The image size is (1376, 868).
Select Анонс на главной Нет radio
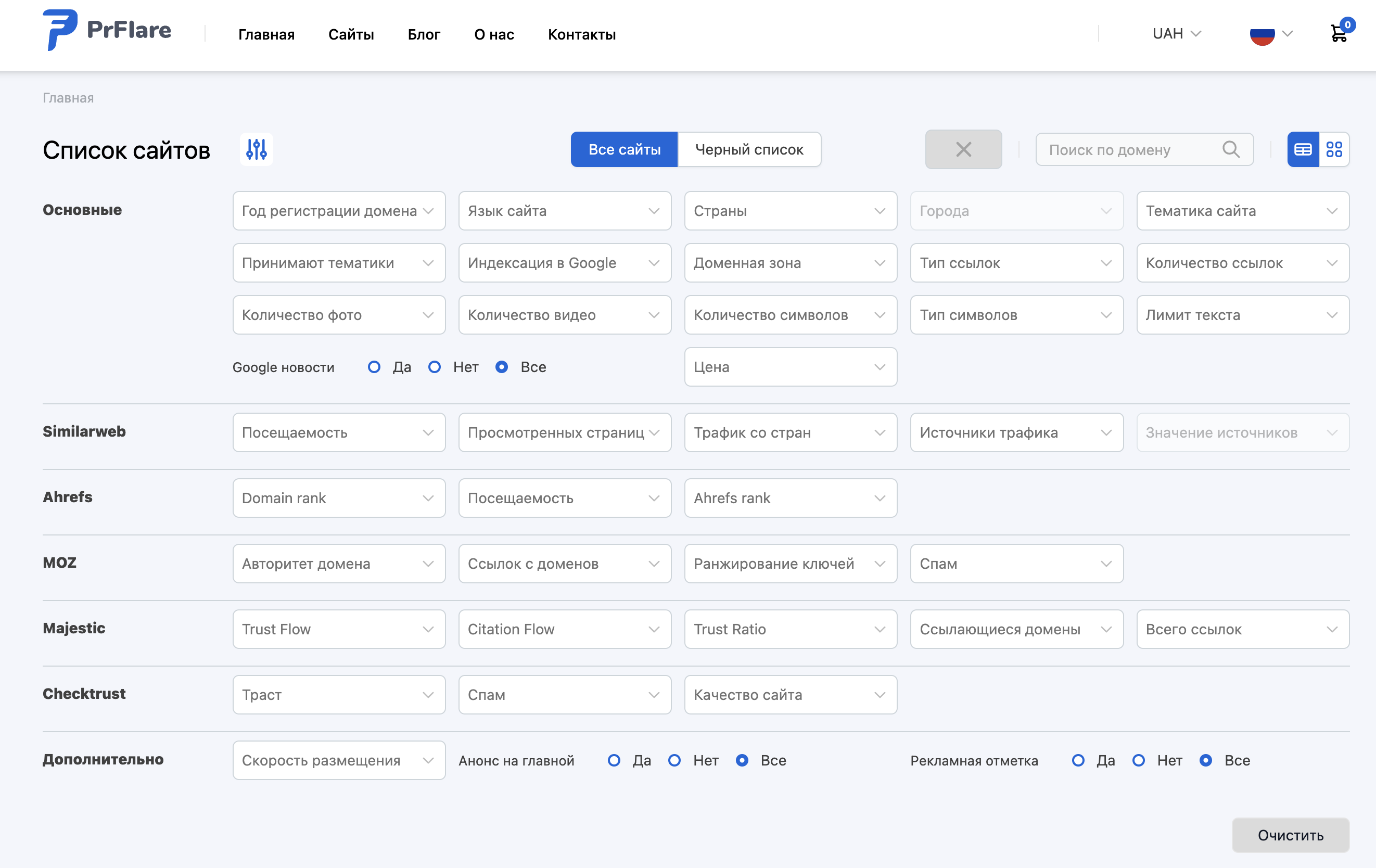(674, 760)
